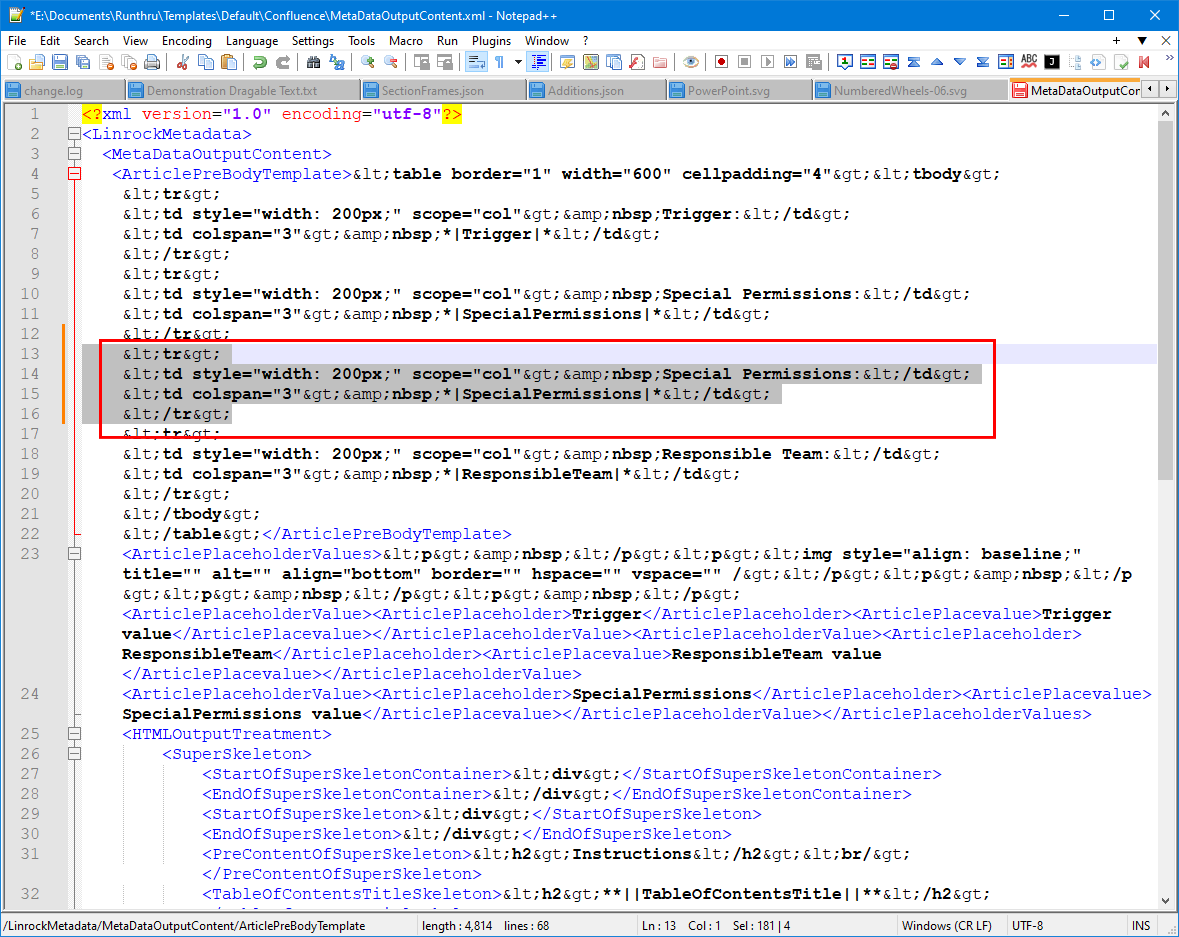
Task: Click the vertical scrollbar down arrow
Action: pos(1167,901)
